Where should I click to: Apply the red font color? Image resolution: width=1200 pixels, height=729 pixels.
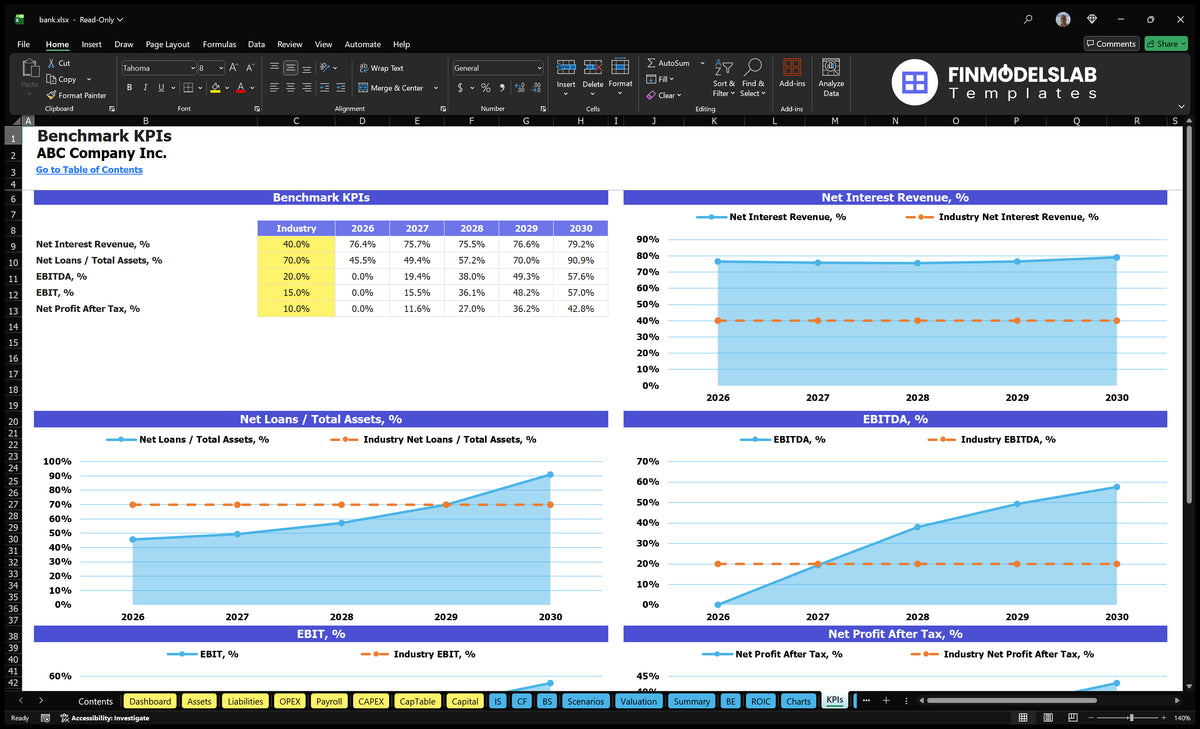(240, 88)
